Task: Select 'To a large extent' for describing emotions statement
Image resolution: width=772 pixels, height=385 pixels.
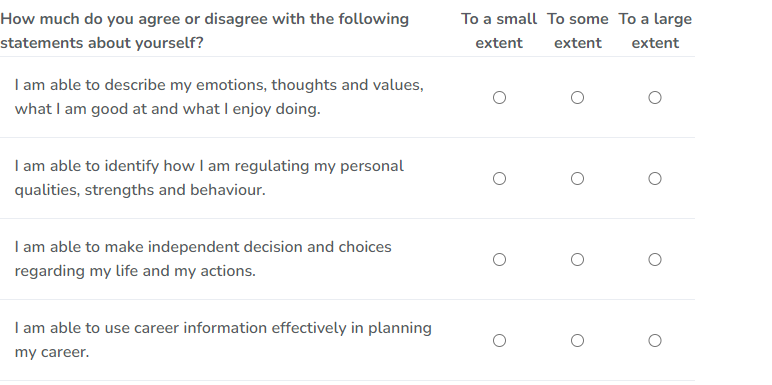Action: [655, 97]
